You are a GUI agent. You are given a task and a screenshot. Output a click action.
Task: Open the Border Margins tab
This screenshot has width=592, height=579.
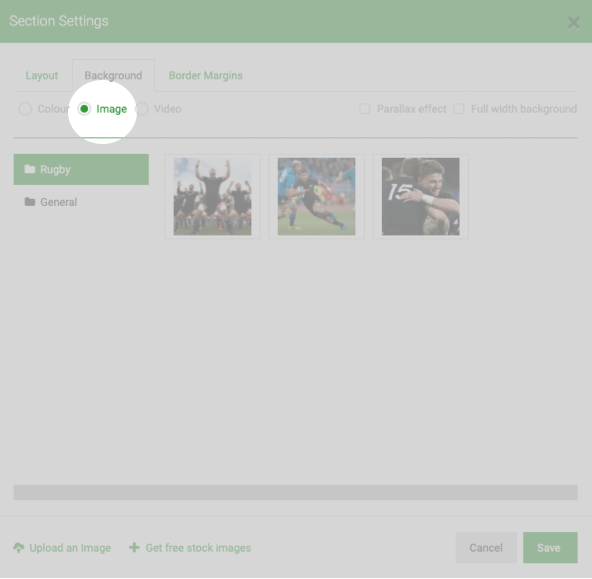point(205,75)
